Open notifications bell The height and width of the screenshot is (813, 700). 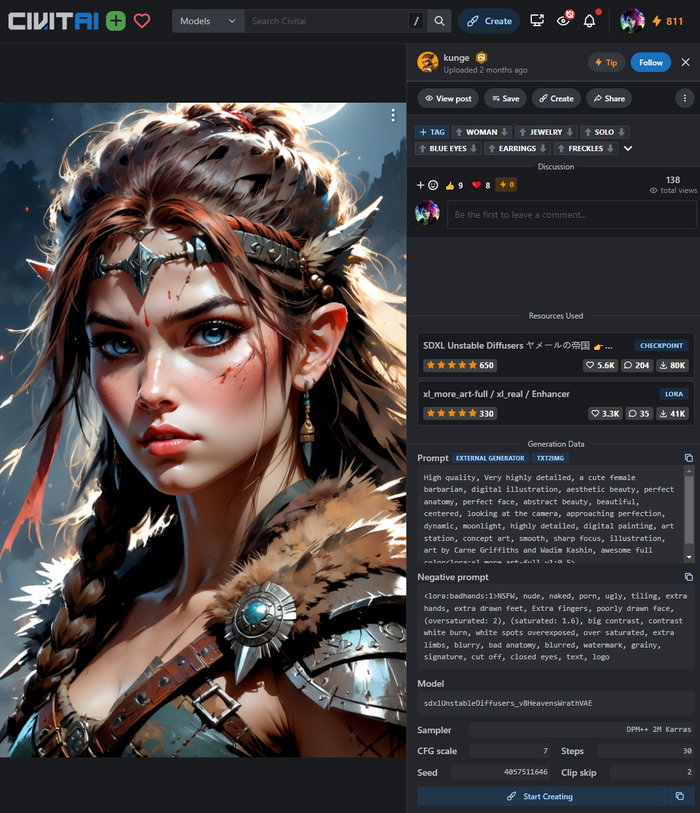click(x=590, y=21)
